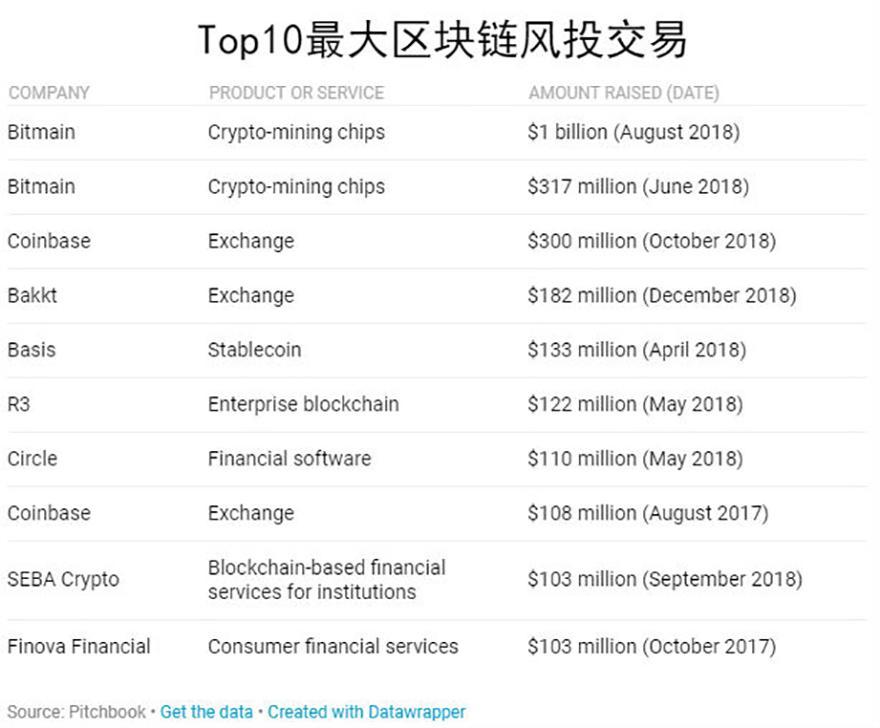The image size is (880, 728).
Task: Open the 'Created with Datawrapper' link
Action: tap(366, 712)
